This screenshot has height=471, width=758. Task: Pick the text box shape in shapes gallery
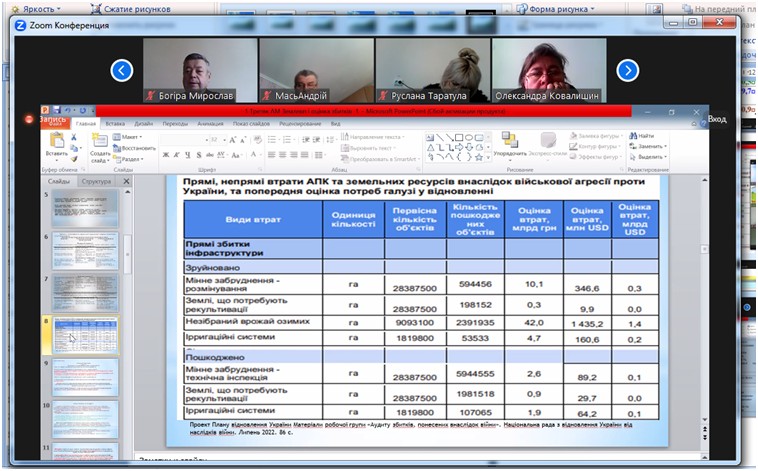pos(430,138)
